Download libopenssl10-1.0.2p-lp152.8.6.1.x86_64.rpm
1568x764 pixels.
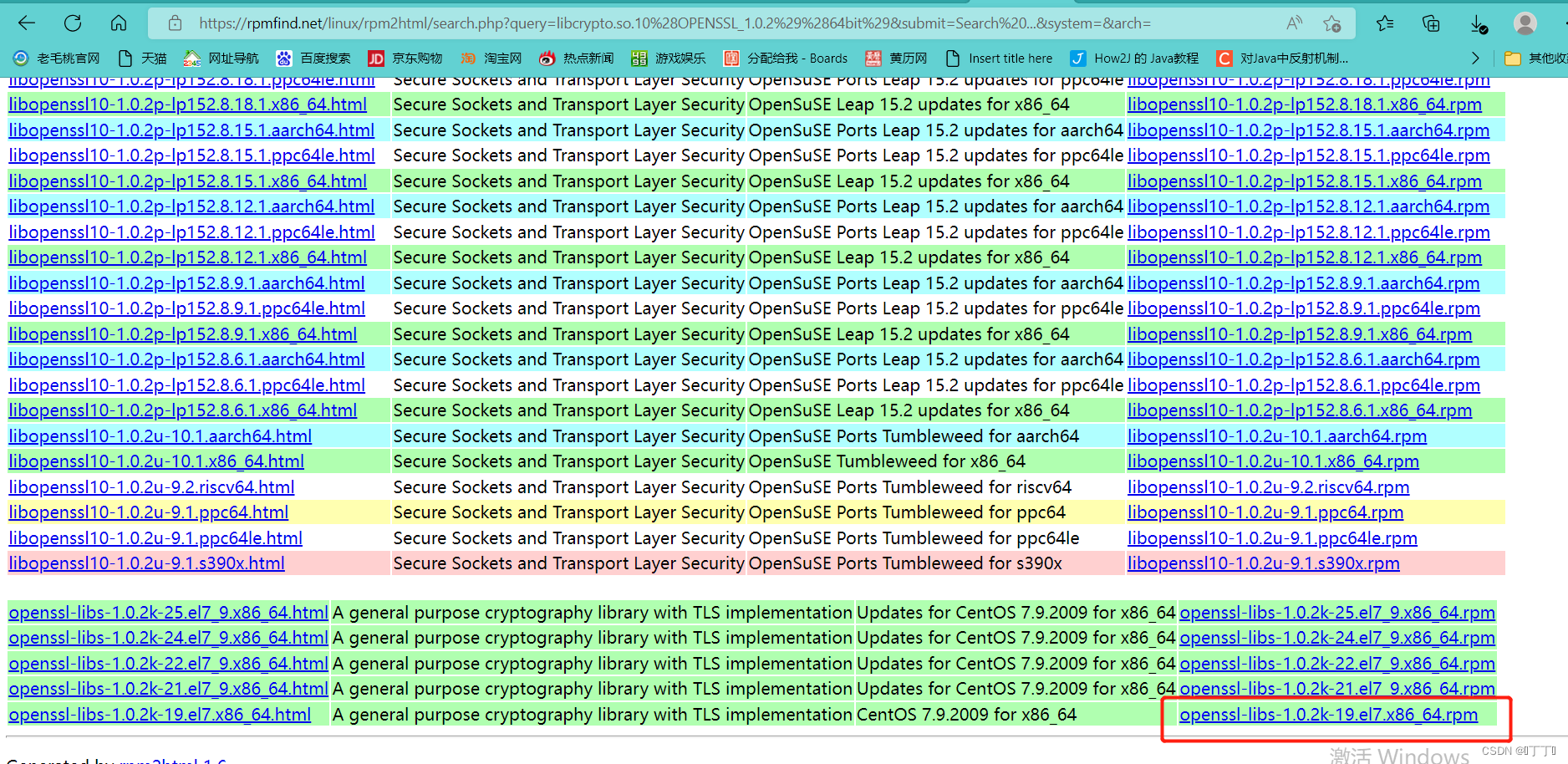pos(1300,410)
